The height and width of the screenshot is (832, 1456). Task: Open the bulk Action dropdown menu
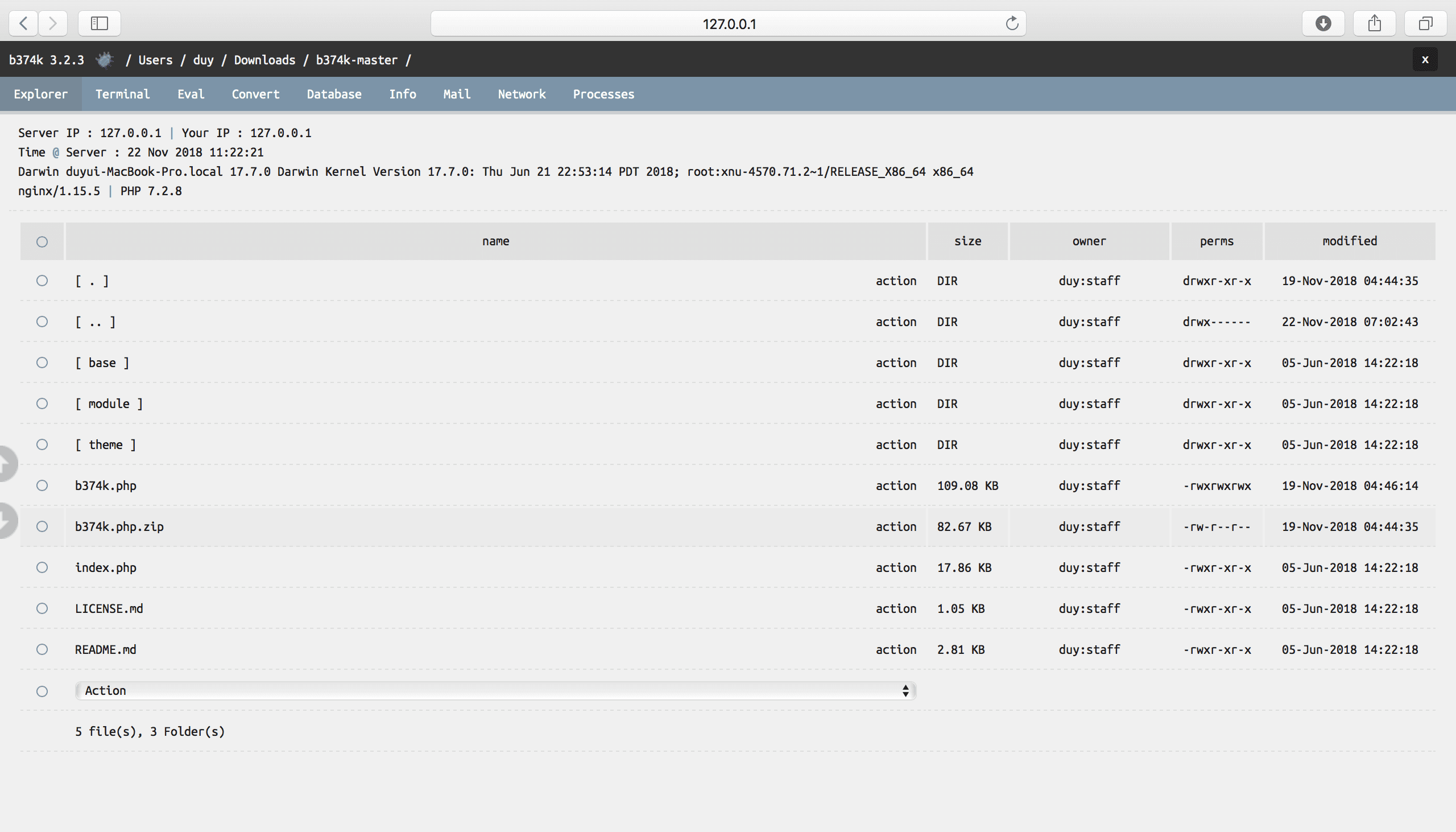tap(495, 691)
